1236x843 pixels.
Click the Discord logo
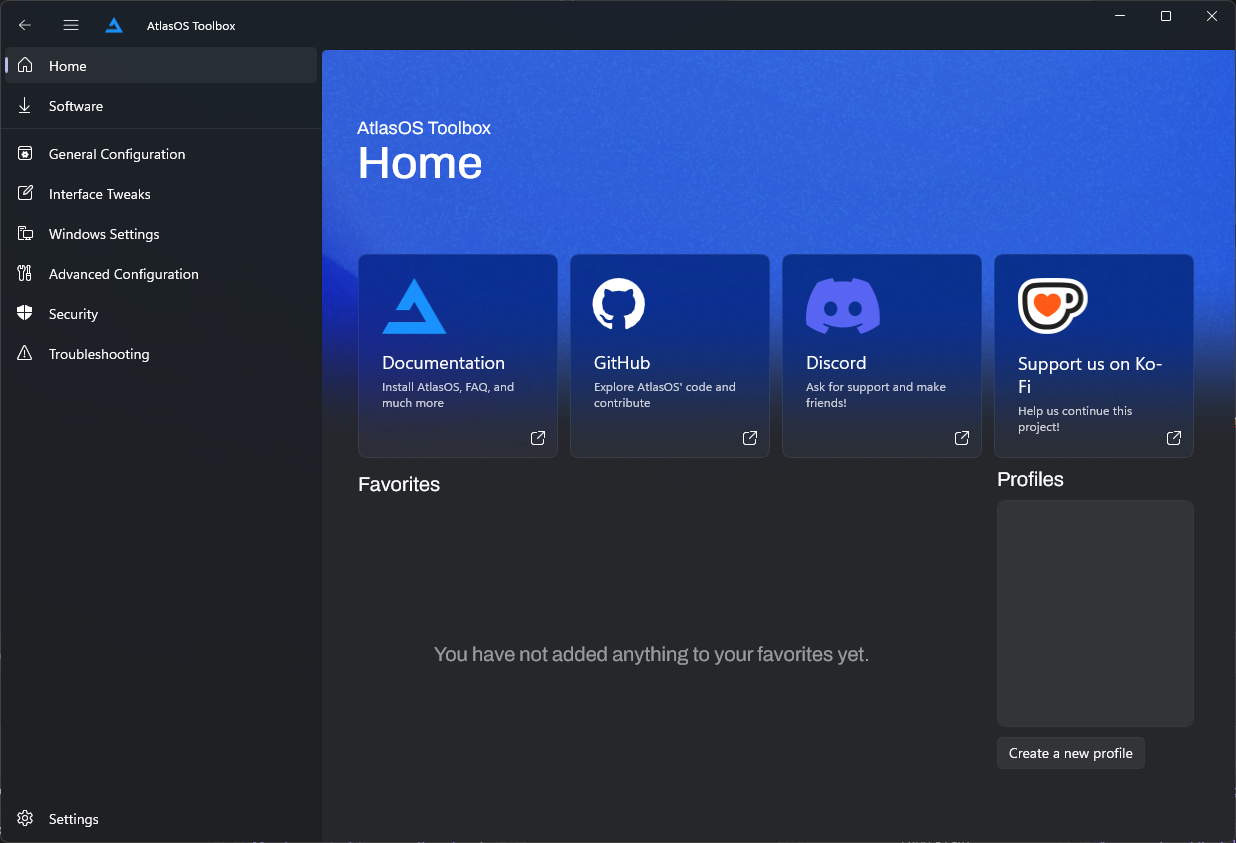pos(843,306)
